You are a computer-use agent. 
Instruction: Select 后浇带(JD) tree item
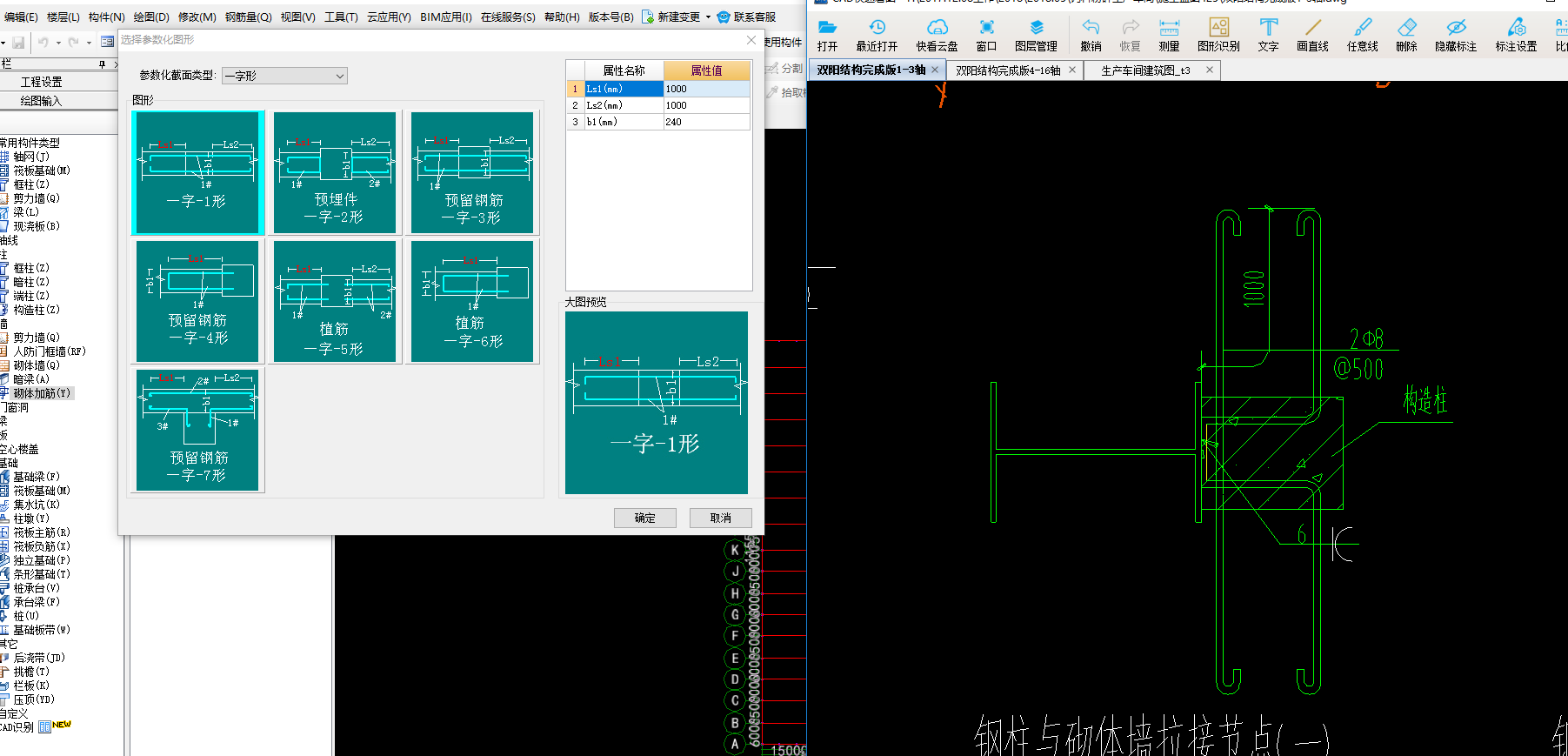coord(39,658)
